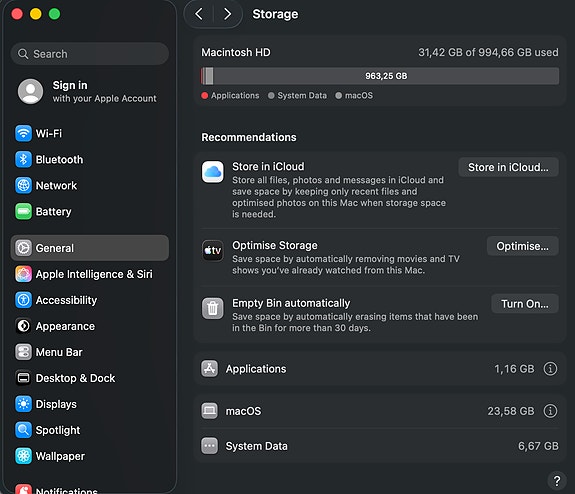Screen dimensions: 575x494
Task: Open Wi-Fi settings icon in sidebar
Action: click(x=23, y=133)
